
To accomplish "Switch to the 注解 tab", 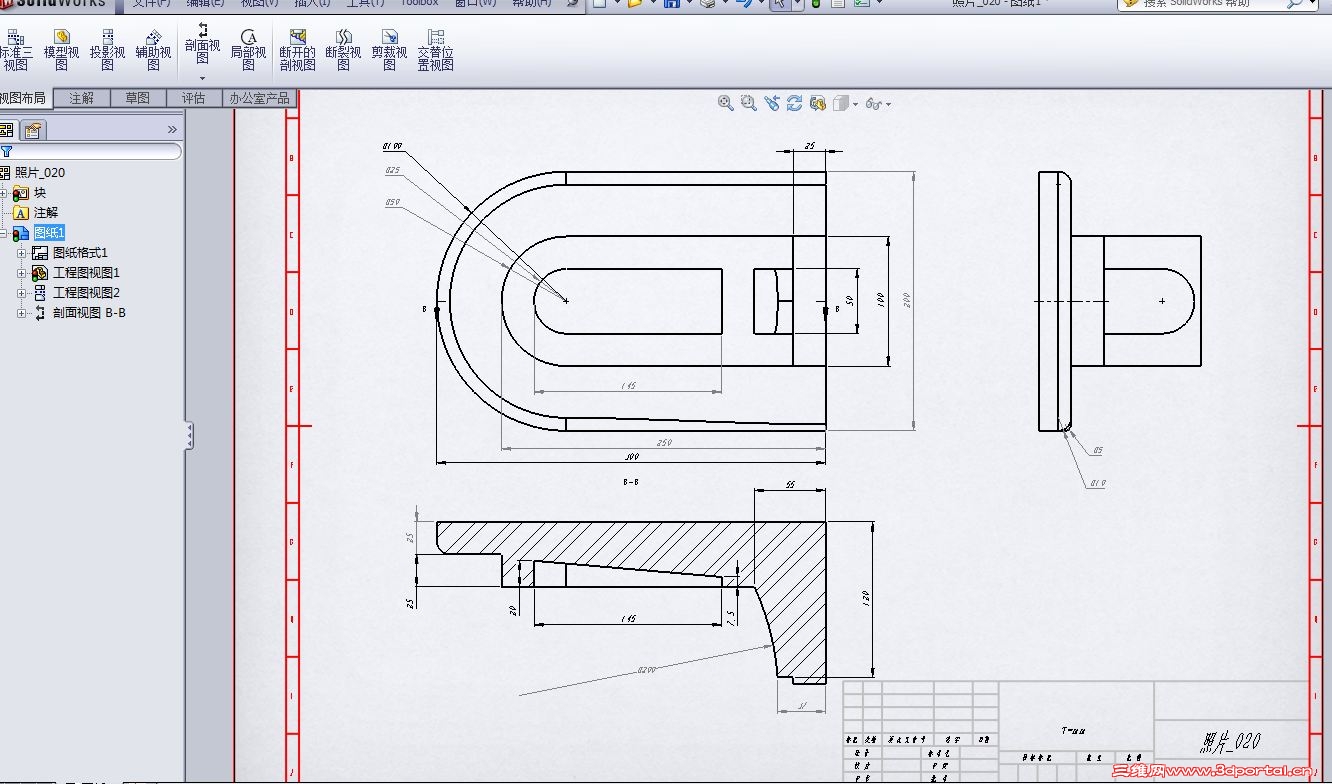I will tap(81, 98).
